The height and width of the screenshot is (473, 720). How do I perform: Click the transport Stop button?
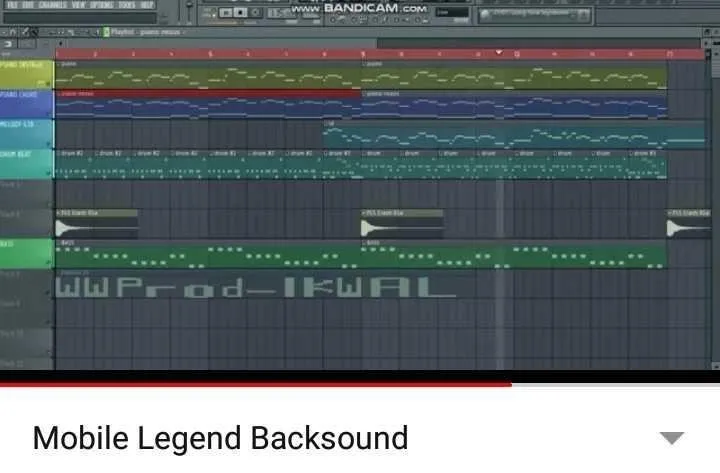pyautogui.click(x=240, y=13)
